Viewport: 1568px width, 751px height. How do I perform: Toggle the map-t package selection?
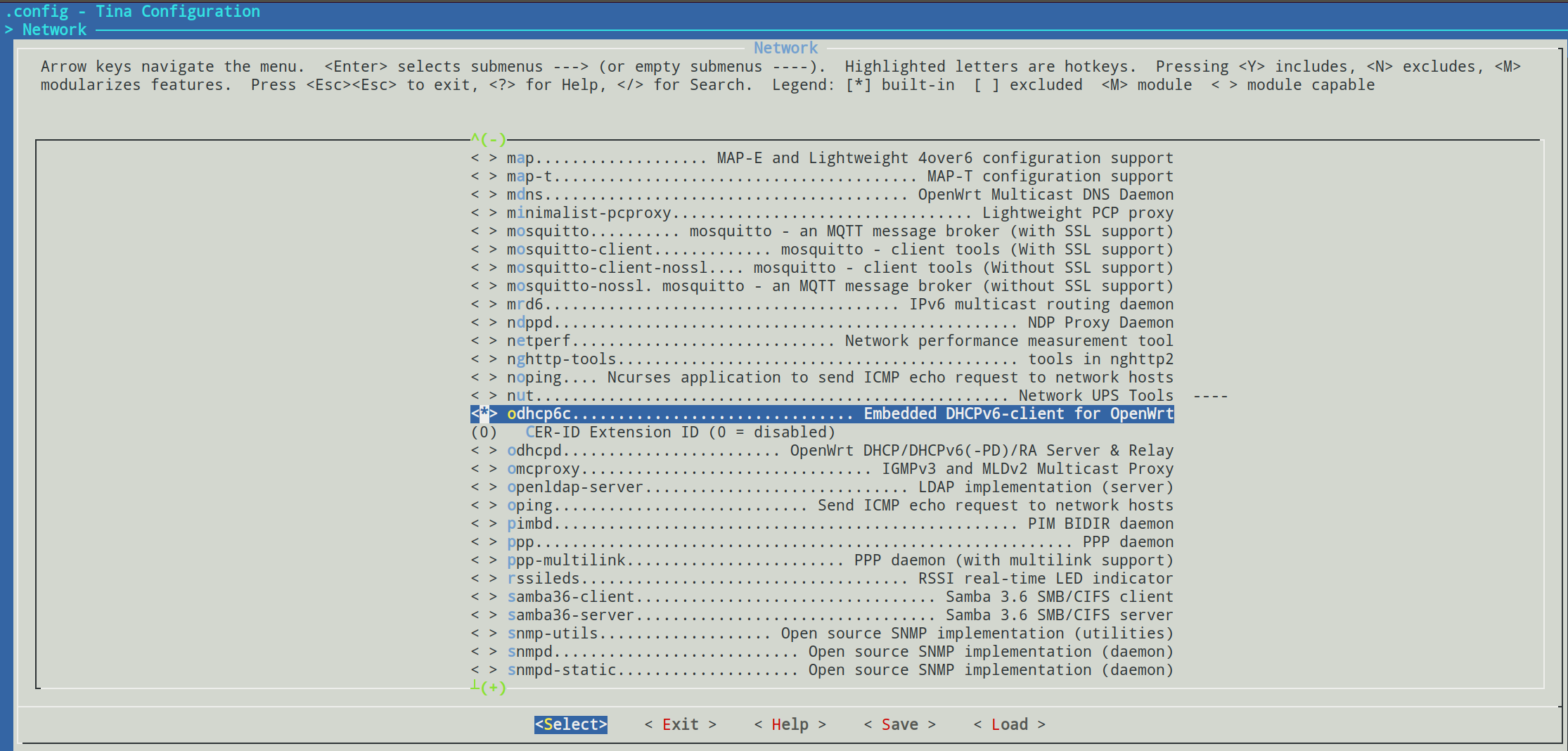tap(484, 176)
